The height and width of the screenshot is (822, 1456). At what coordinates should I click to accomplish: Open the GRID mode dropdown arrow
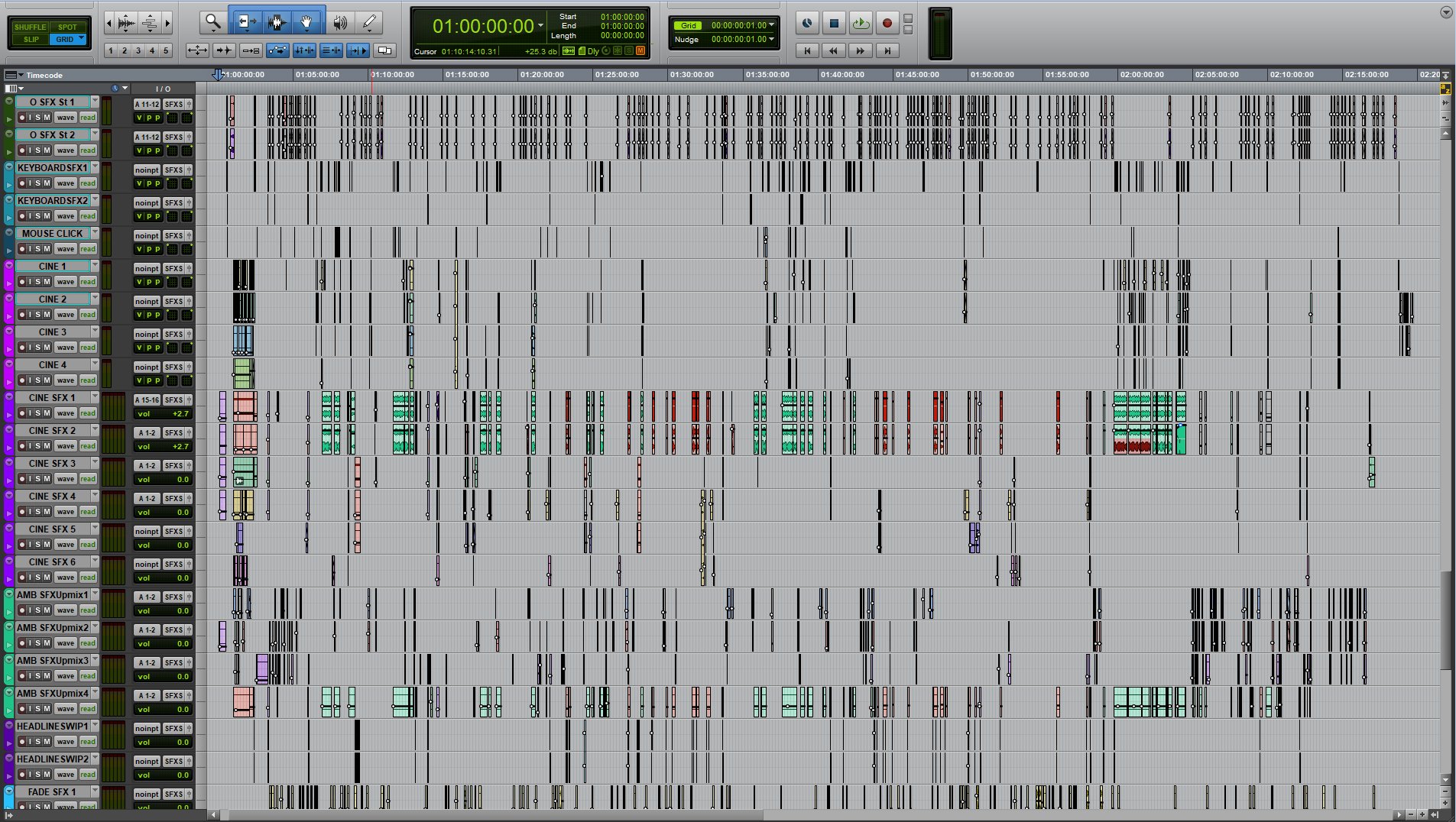[81, 39]
